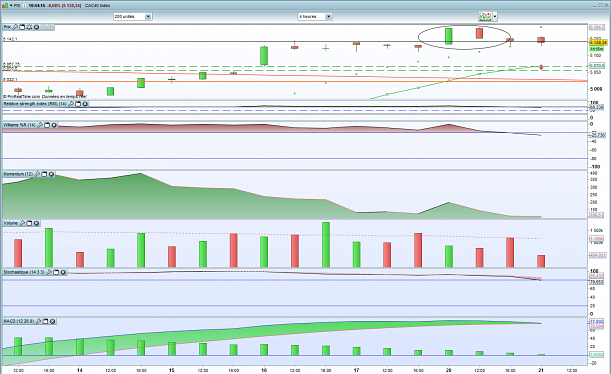Screen dimensions: 611x374
Task: Click the yellow current price label on axis
Action: [598, 42]
